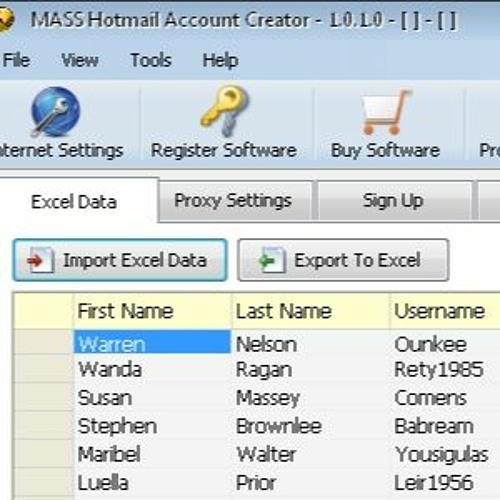
Task: Click the row header beside Stephen
Action: pos(43,425)
